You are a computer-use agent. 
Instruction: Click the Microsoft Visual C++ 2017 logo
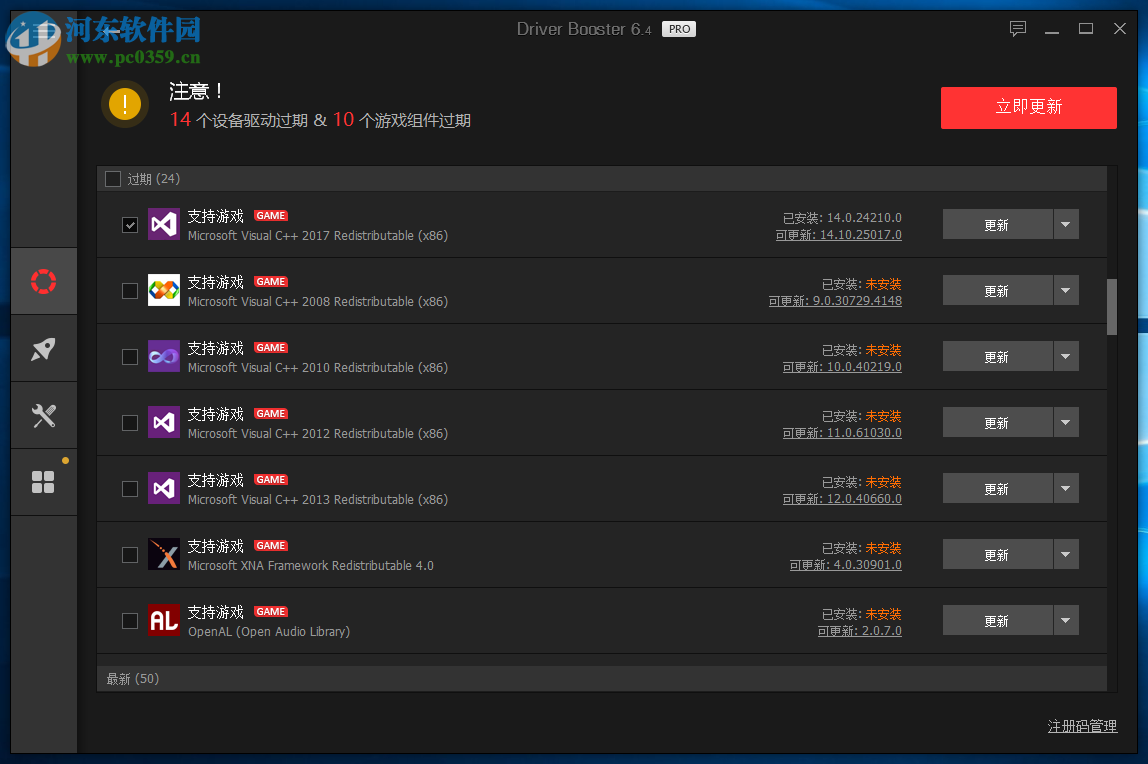(163, 224)
